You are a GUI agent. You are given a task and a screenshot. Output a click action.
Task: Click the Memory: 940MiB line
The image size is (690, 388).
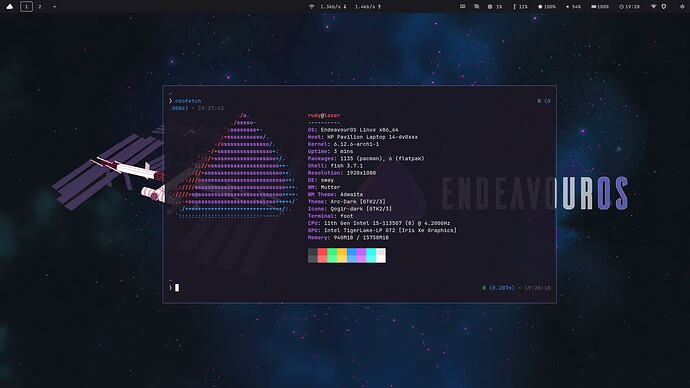(x=348, y=238)
